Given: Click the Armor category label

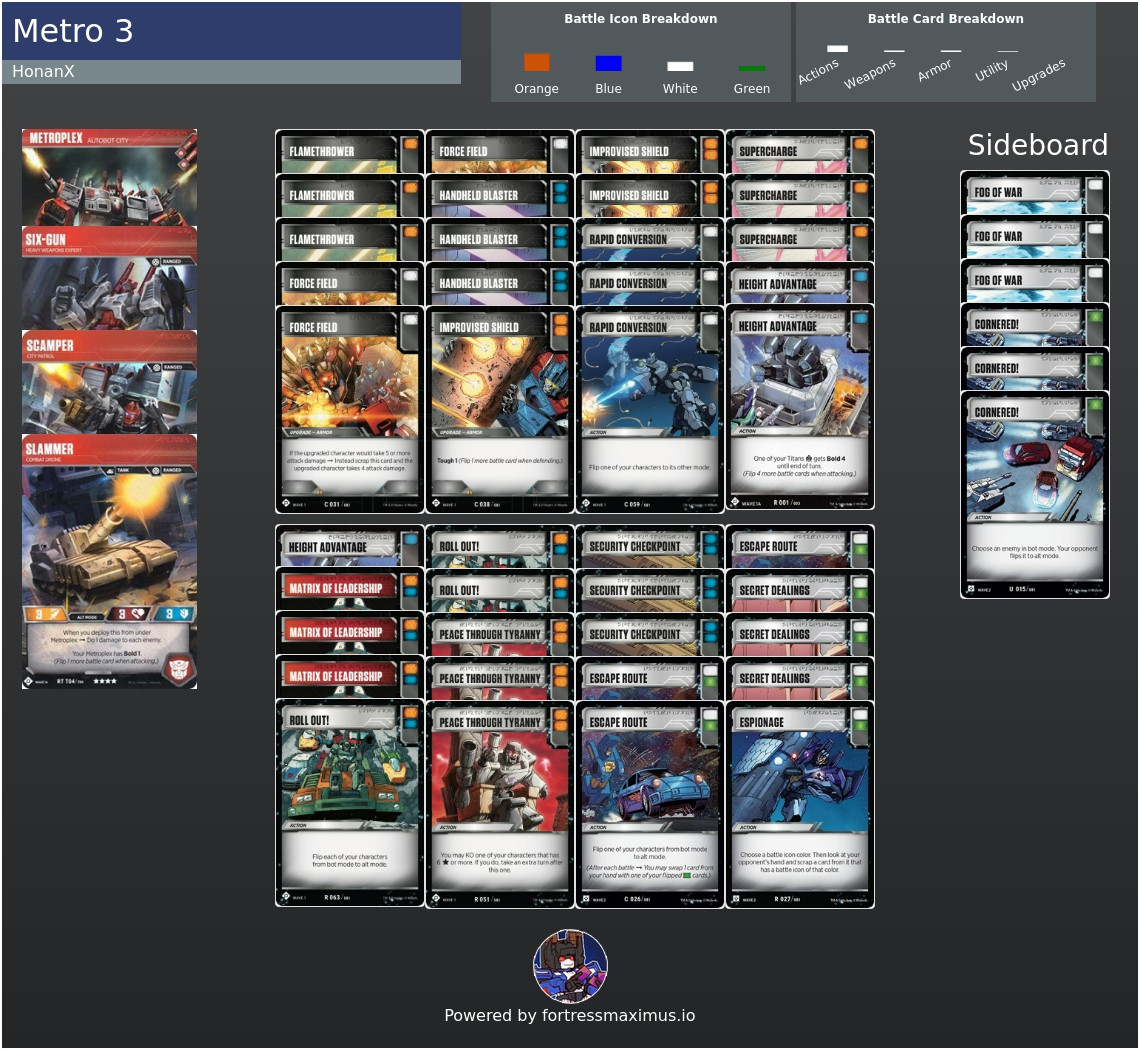Looking at the screenshot, I should pos(934,70).
